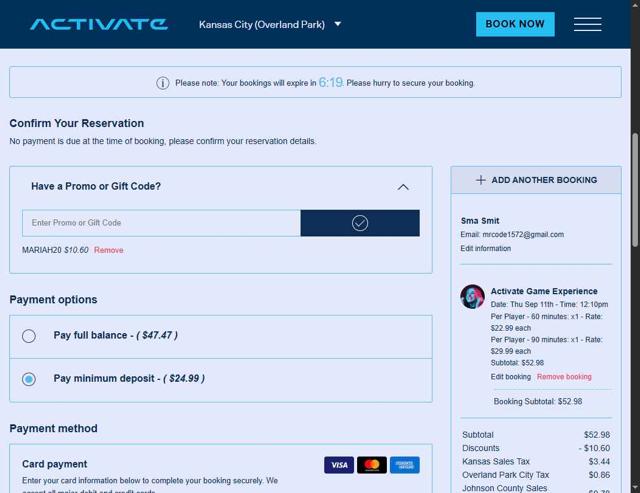Click the countdown timer 6:19
This screenshot has height=493, width=640.
pyautogui.click(x=331, y=82)
